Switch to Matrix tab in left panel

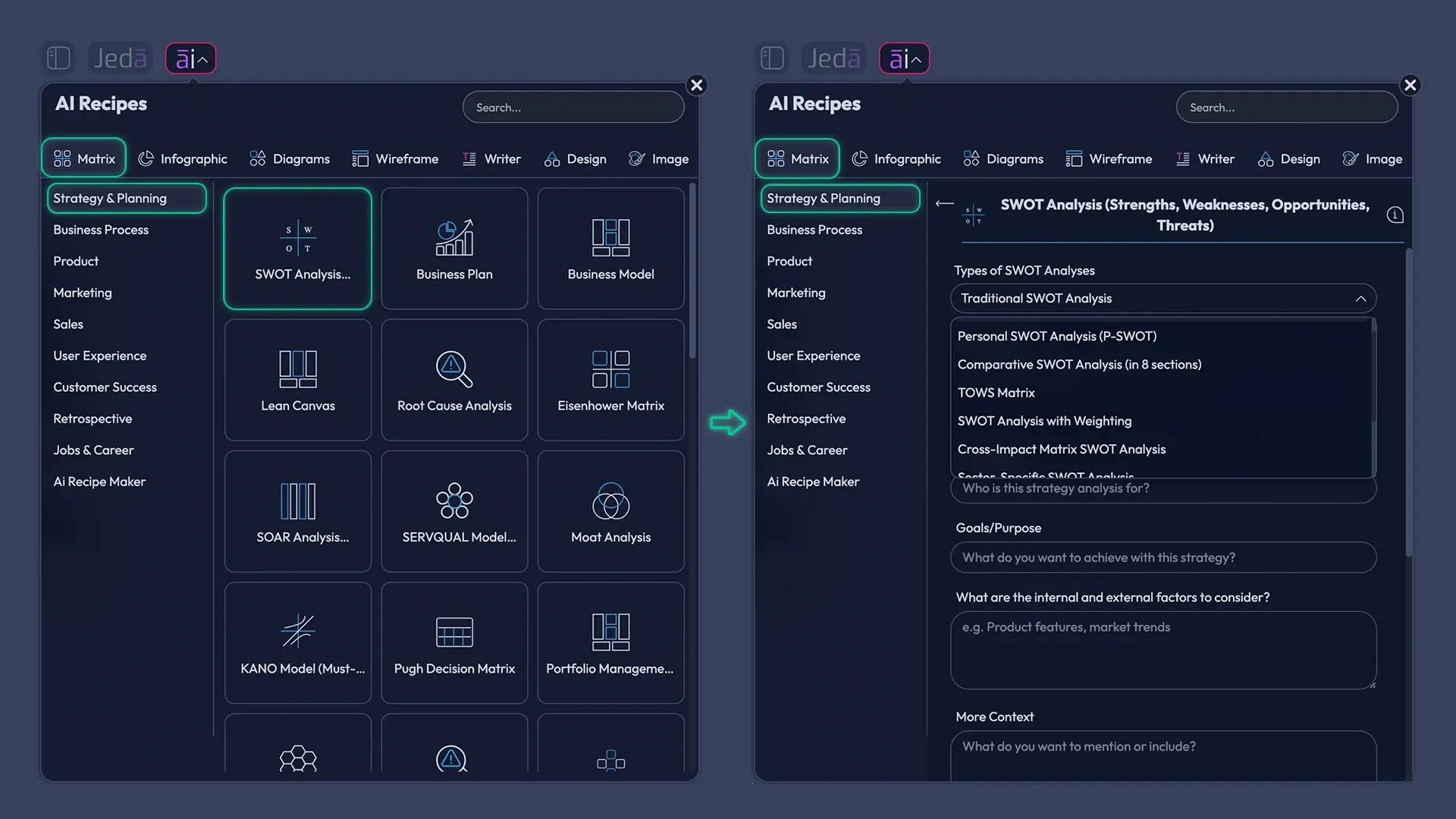tap(84, 158)
